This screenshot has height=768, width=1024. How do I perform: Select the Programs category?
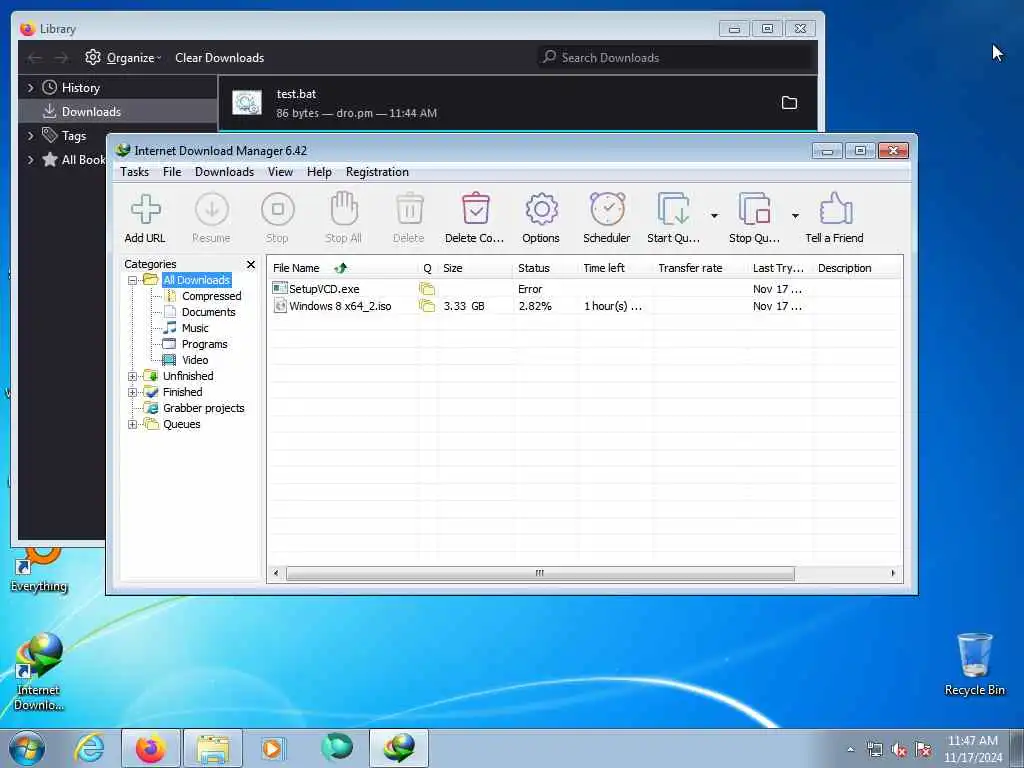204,344
